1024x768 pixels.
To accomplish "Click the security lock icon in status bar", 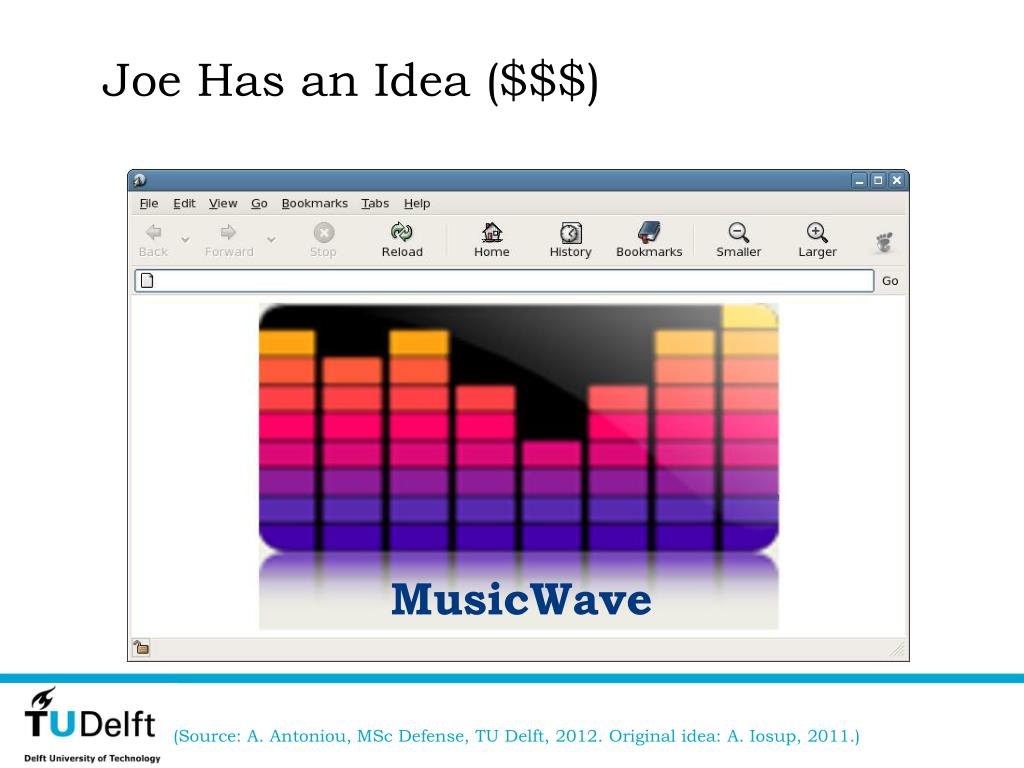I will click(142, 648).
